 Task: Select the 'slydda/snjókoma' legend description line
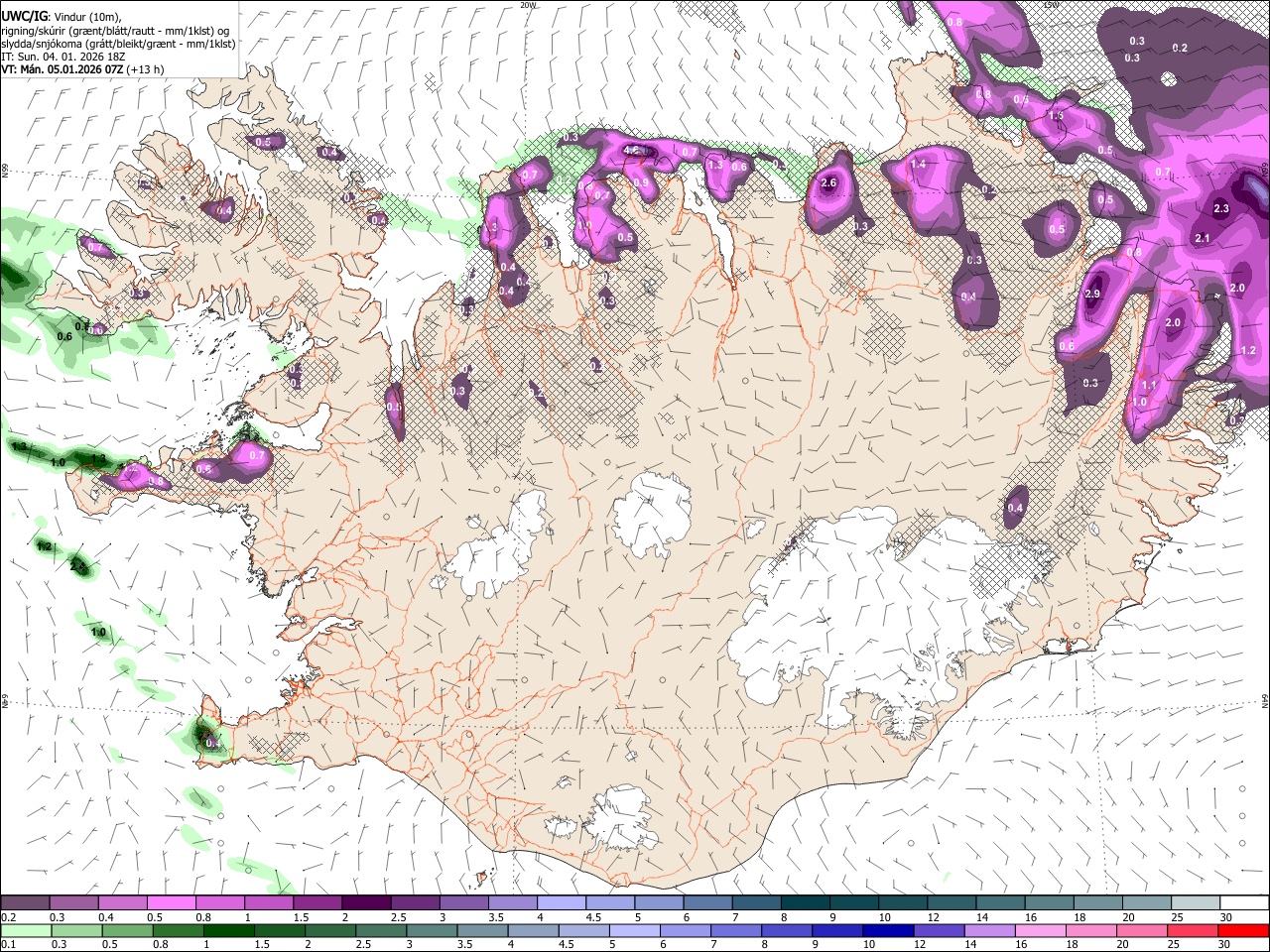tap(118, 44)
